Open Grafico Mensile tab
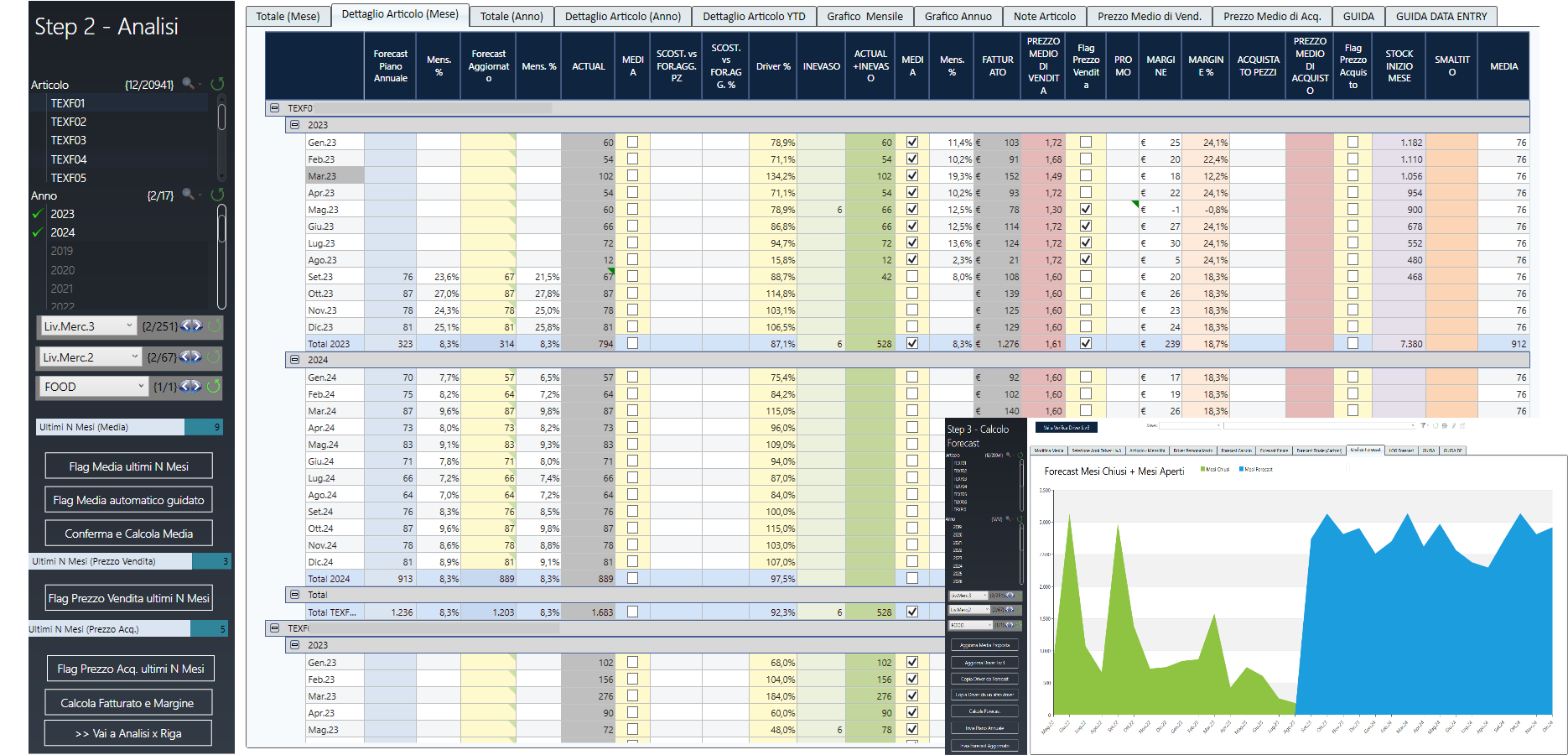This screenshot has height=755, width=1568. coord(864,16)
